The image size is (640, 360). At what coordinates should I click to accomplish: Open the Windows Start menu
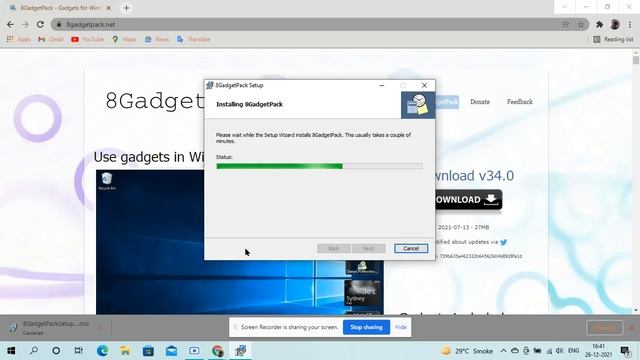pos(11,351)
